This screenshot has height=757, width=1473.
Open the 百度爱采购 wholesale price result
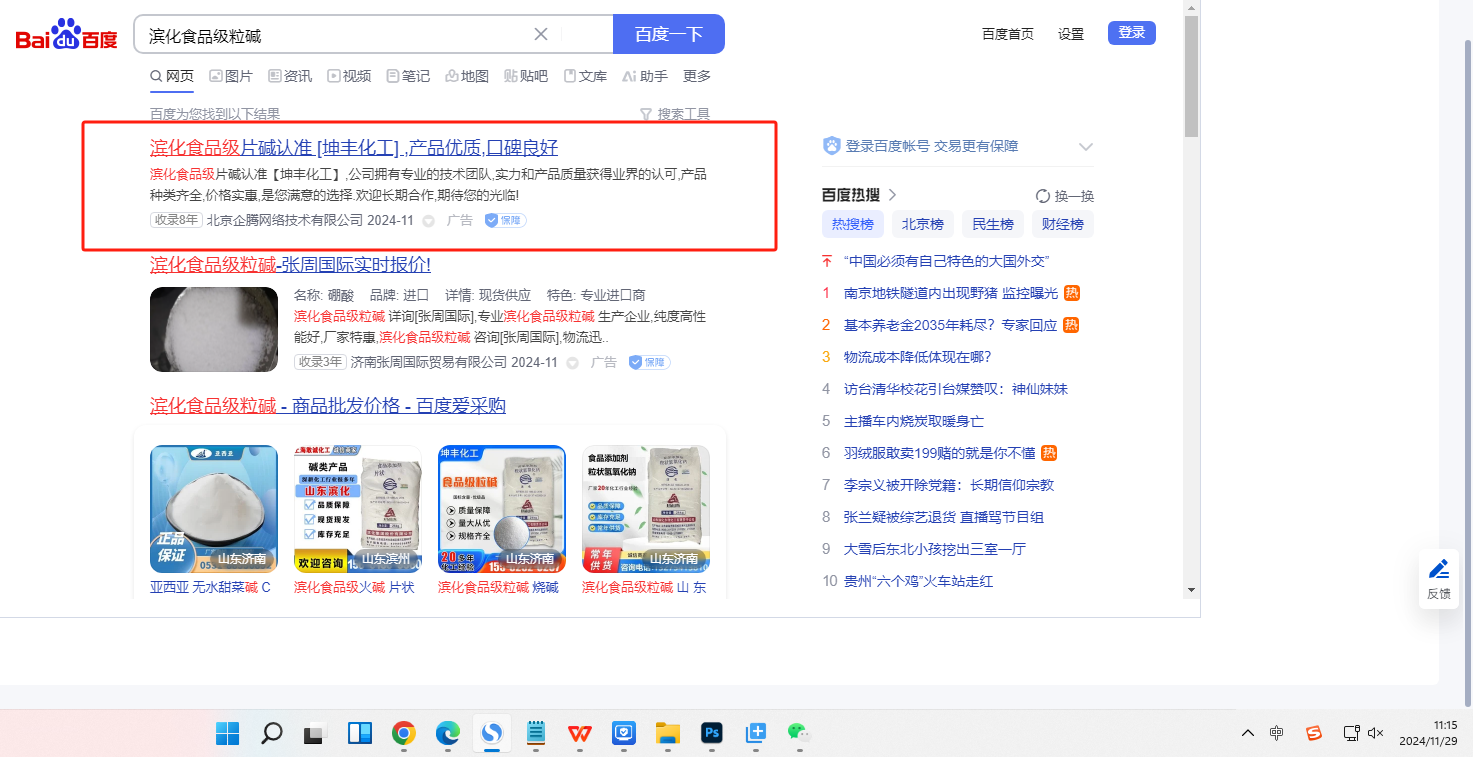pos(328,405)
